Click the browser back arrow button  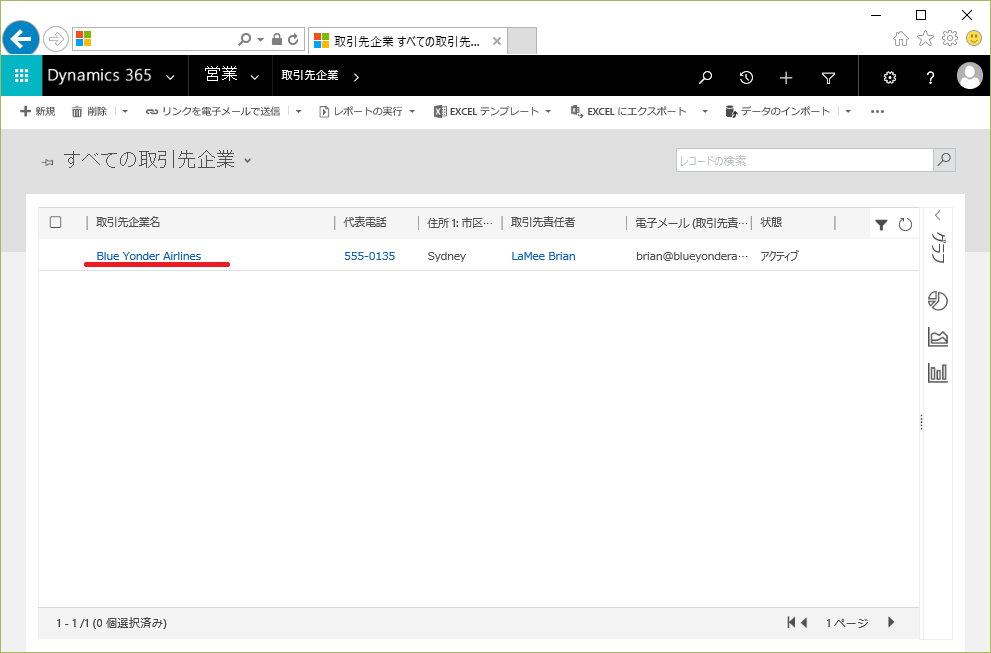tap(21, 39)
